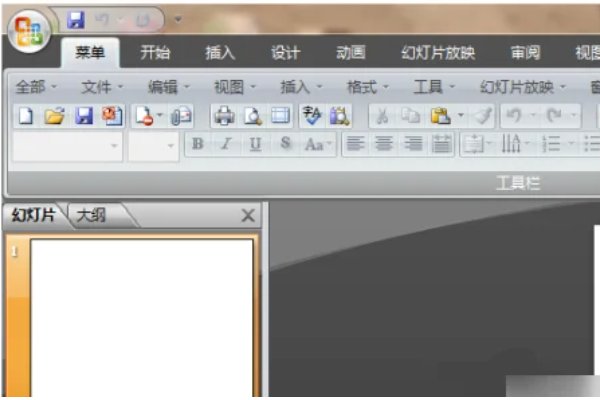Expand the 插入 classic menu
Screen dimensions: 600x400
point(301,87)
